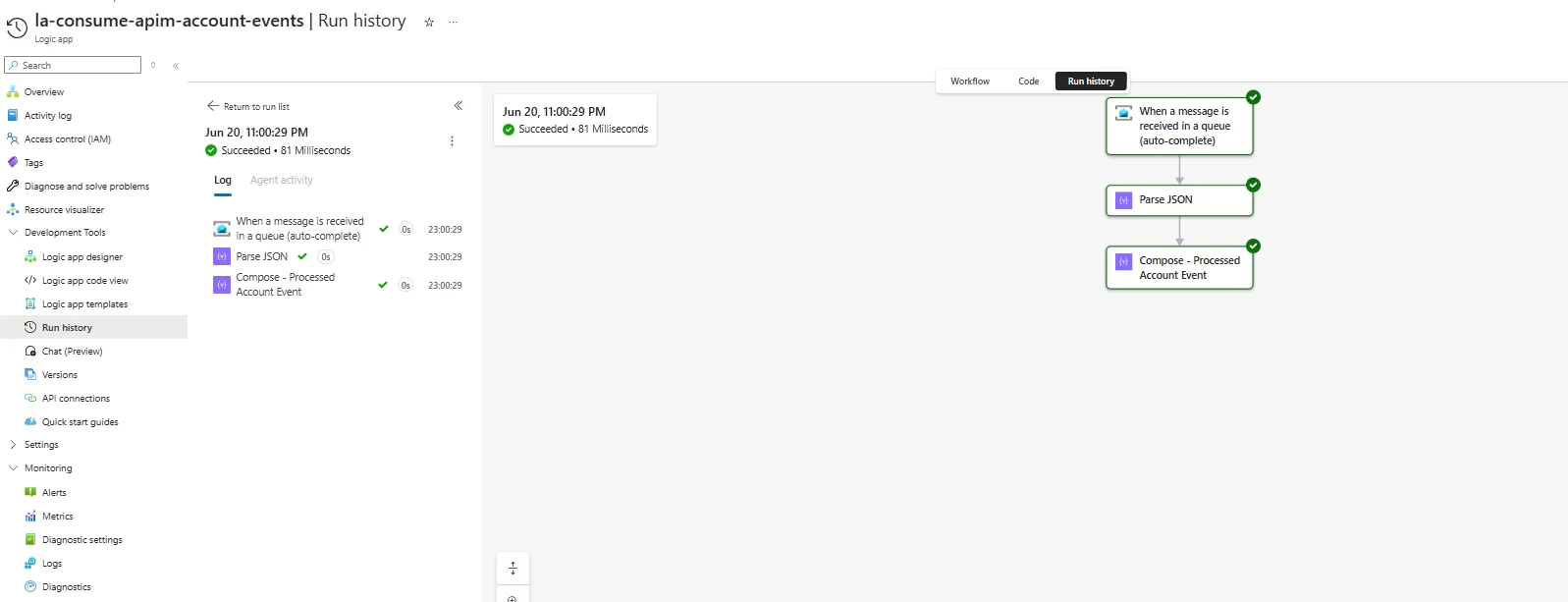Click the service bus trigger icon in log
1568x602 pixels.
tap(222, 229)
